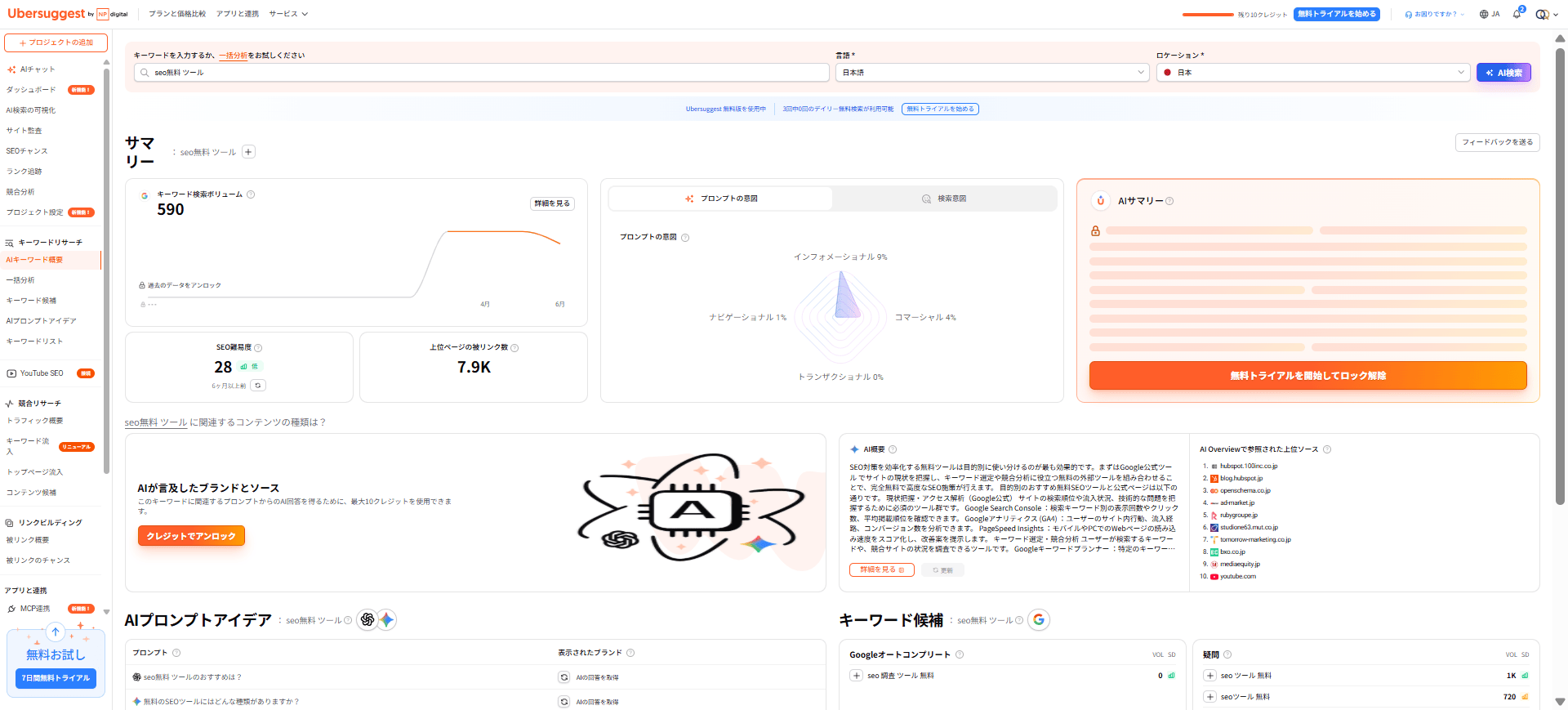Click the リンクビルディング section icon

pos(9,523)
